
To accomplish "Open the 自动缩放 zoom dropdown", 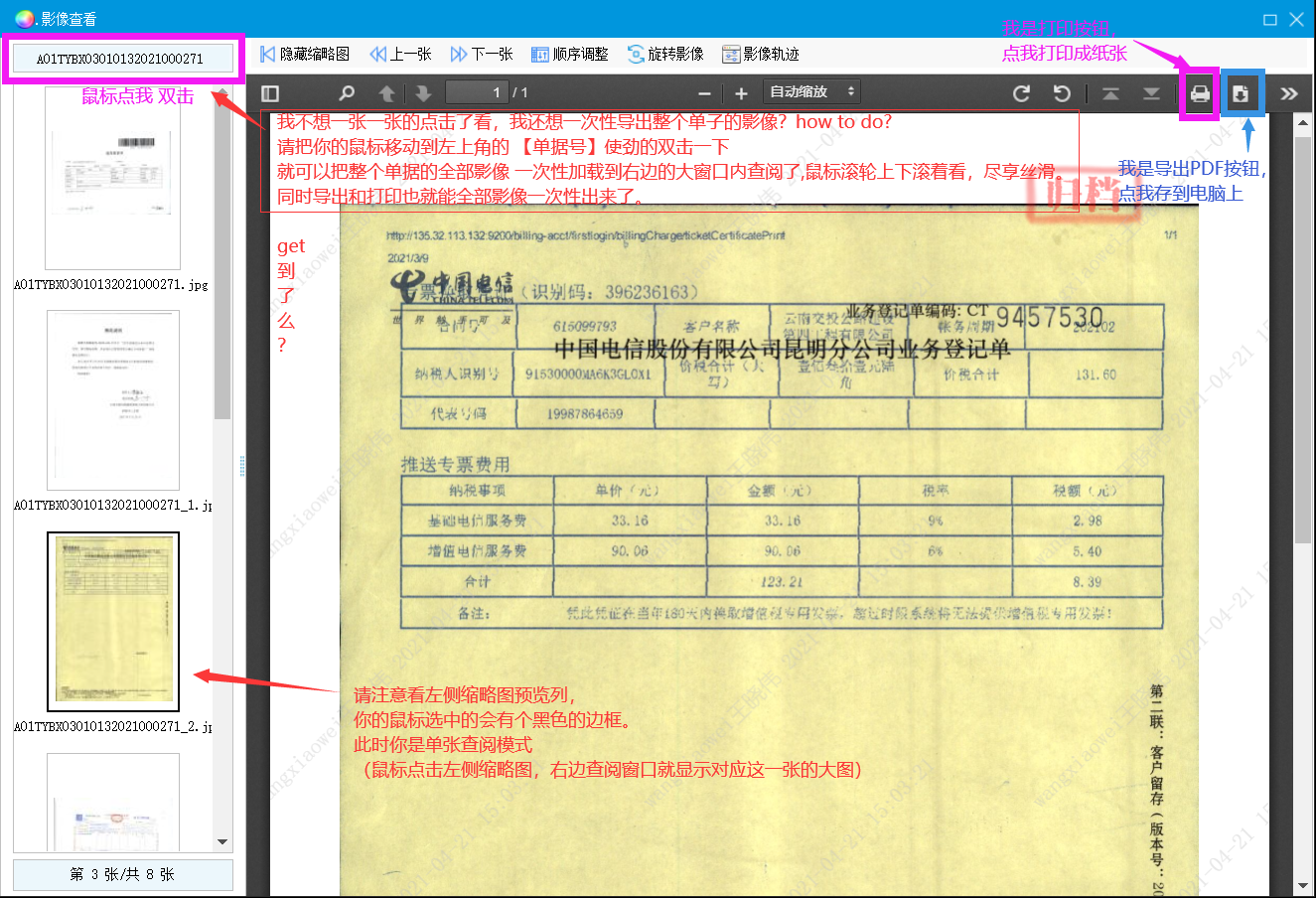I will click(x=811, y=92).
